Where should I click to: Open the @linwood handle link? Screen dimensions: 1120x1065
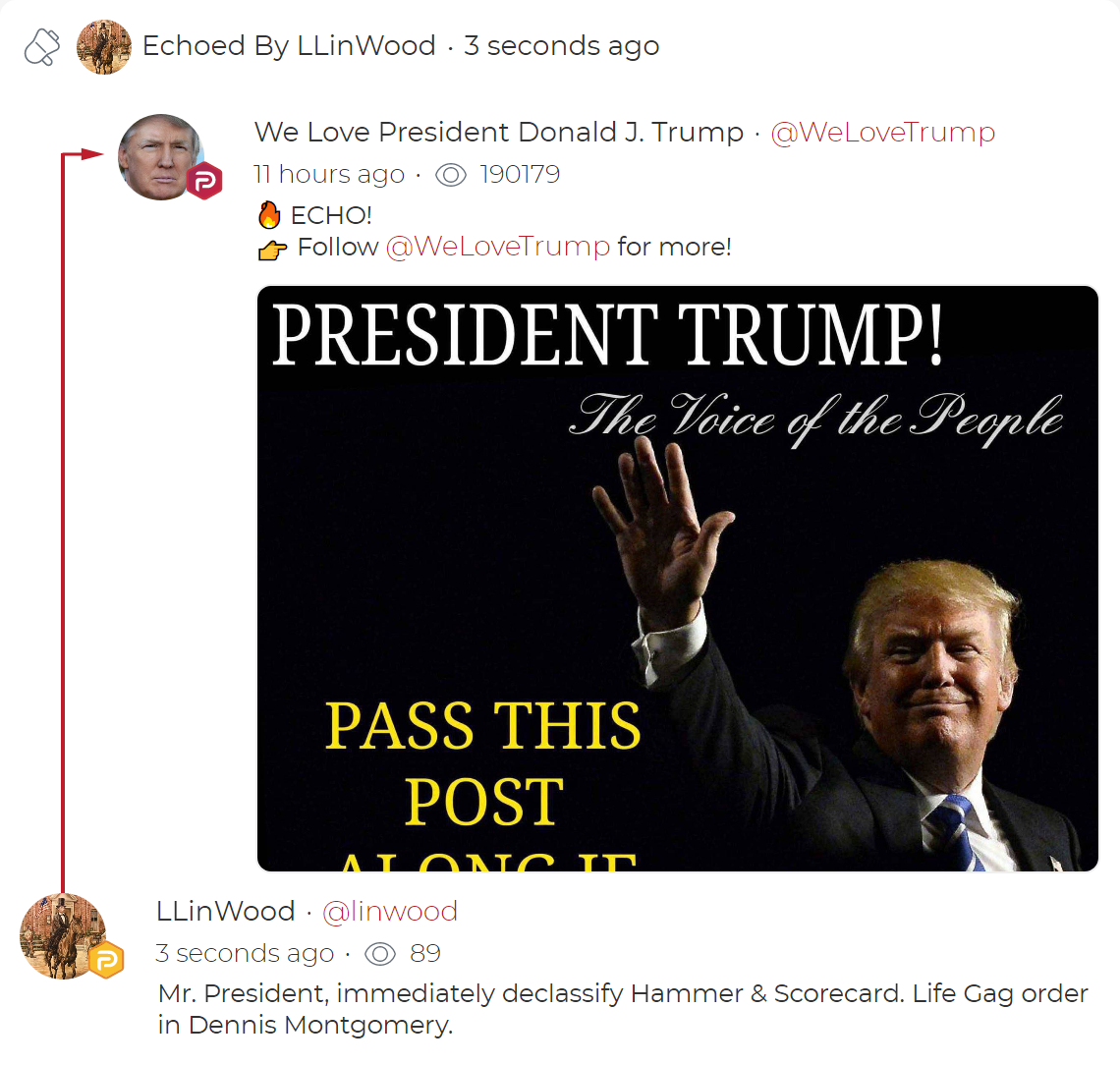coord(390,912)
